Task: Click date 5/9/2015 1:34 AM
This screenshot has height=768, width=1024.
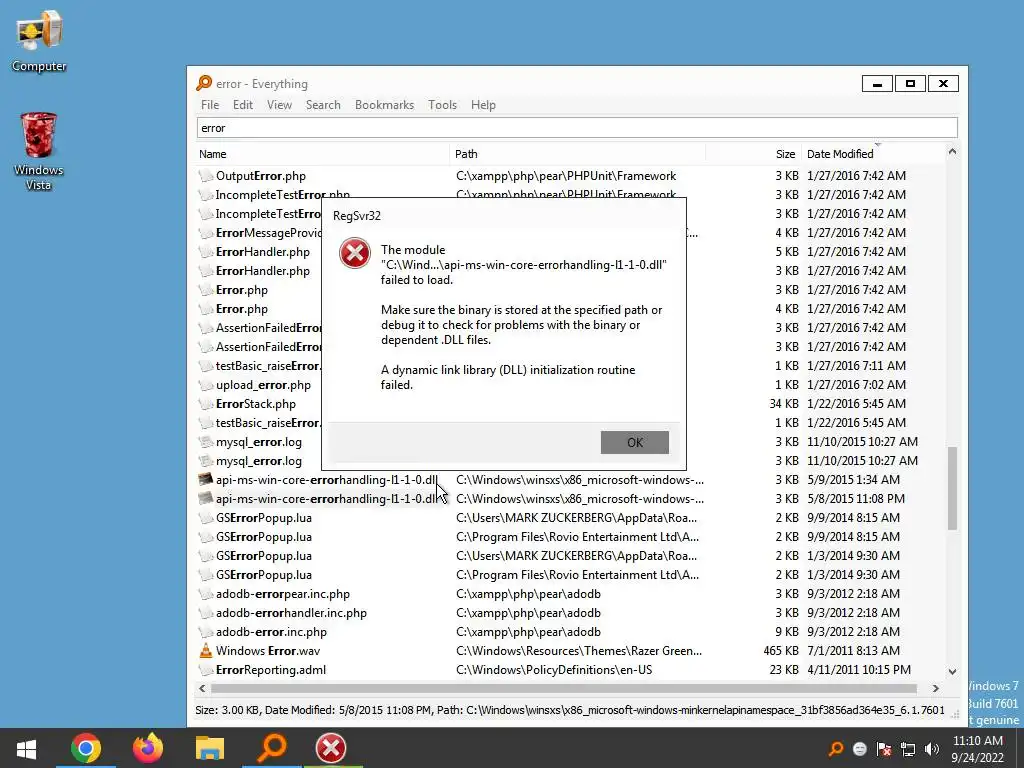Action: click(x=853, y=479)
